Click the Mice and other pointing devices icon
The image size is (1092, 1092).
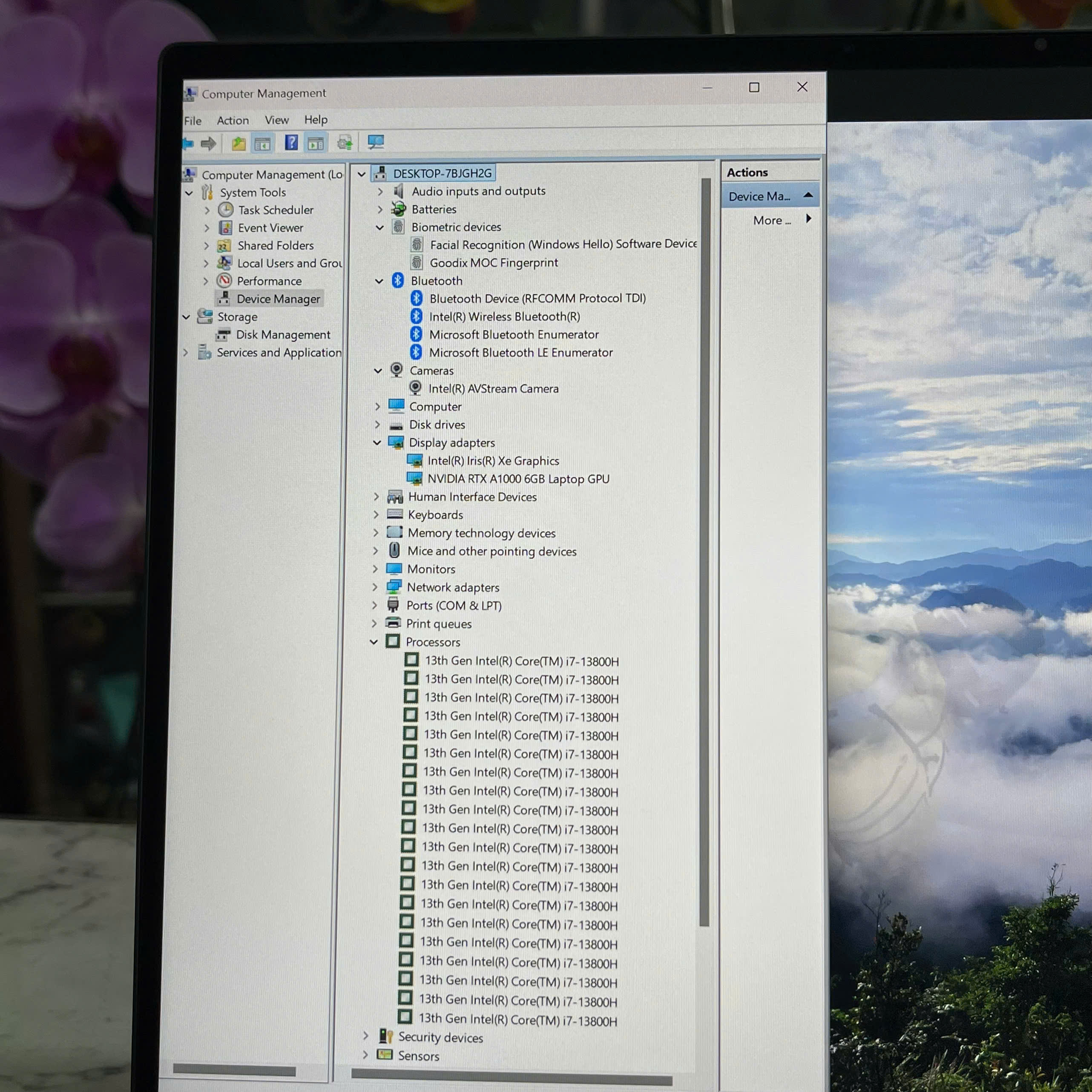coord(394,550)
